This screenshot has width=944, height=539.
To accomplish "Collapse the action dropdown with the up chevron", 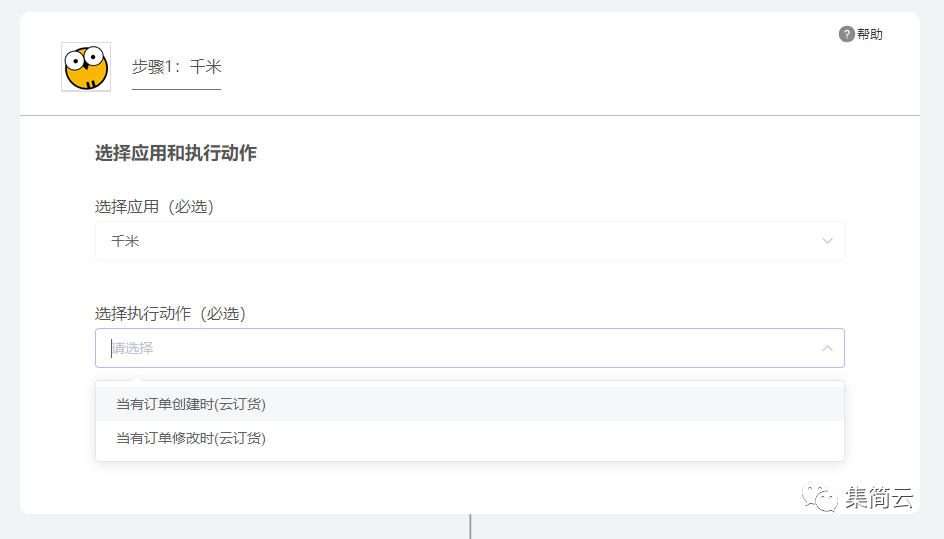I will point(827,348).
